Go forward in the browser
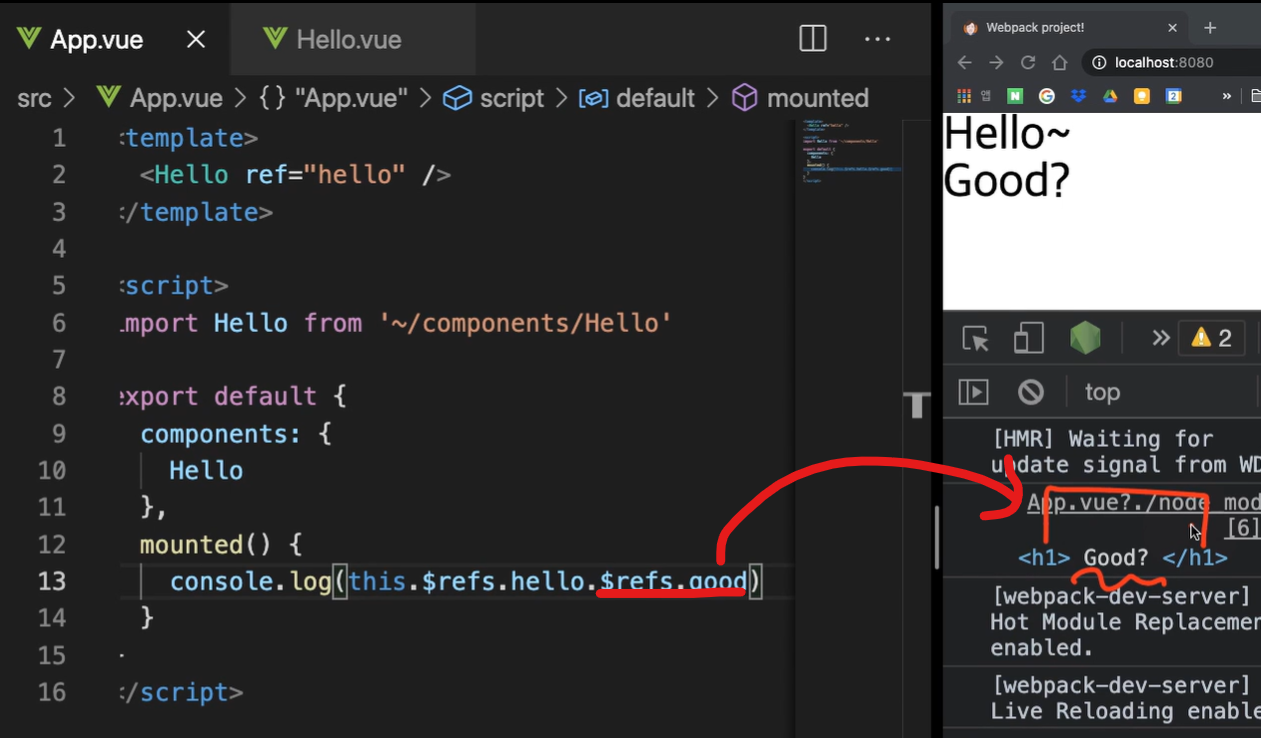1261x738 pixels. click(996, 62)
